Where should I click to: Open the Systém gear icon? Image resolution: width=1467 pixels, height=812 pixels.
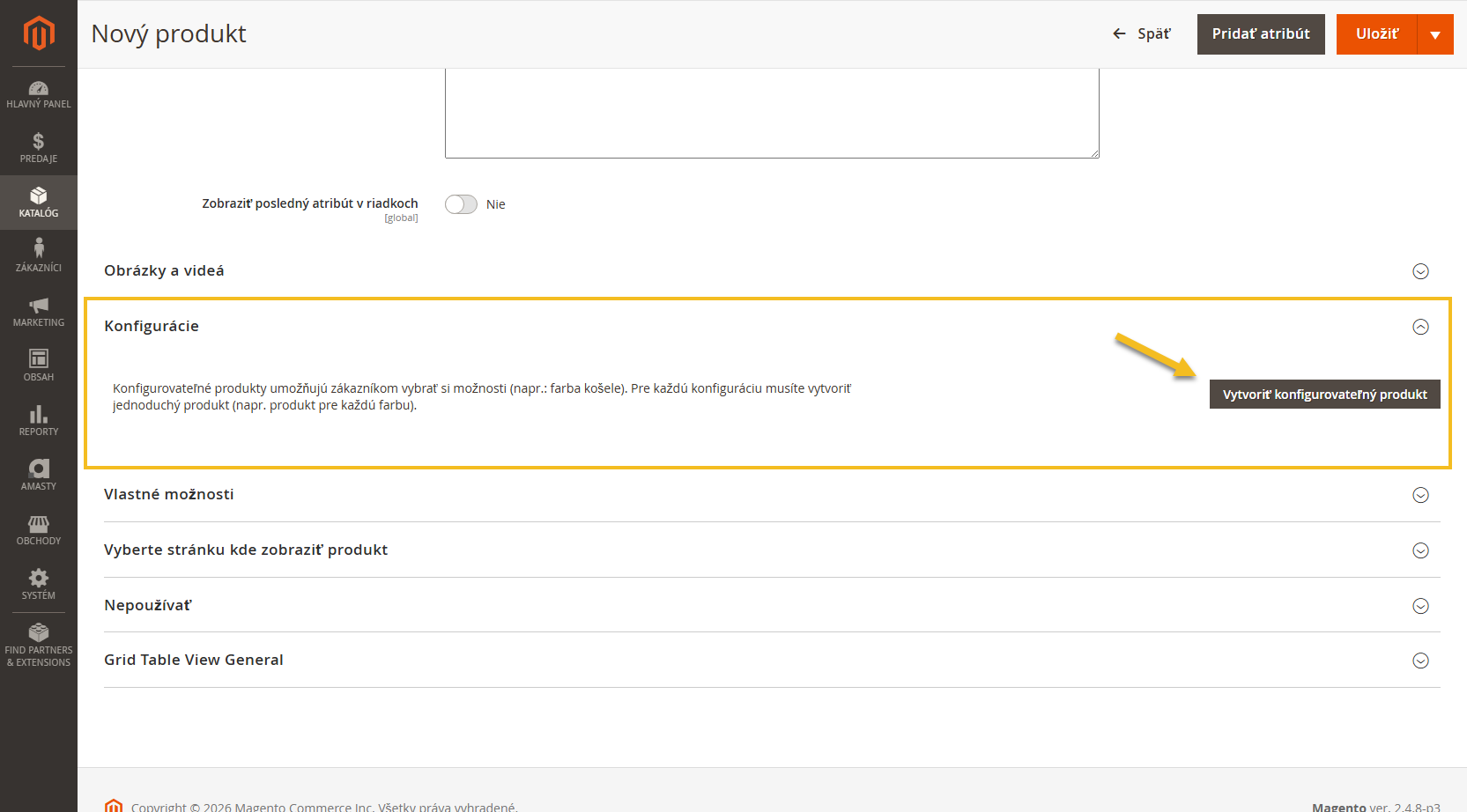click(39, 579)
